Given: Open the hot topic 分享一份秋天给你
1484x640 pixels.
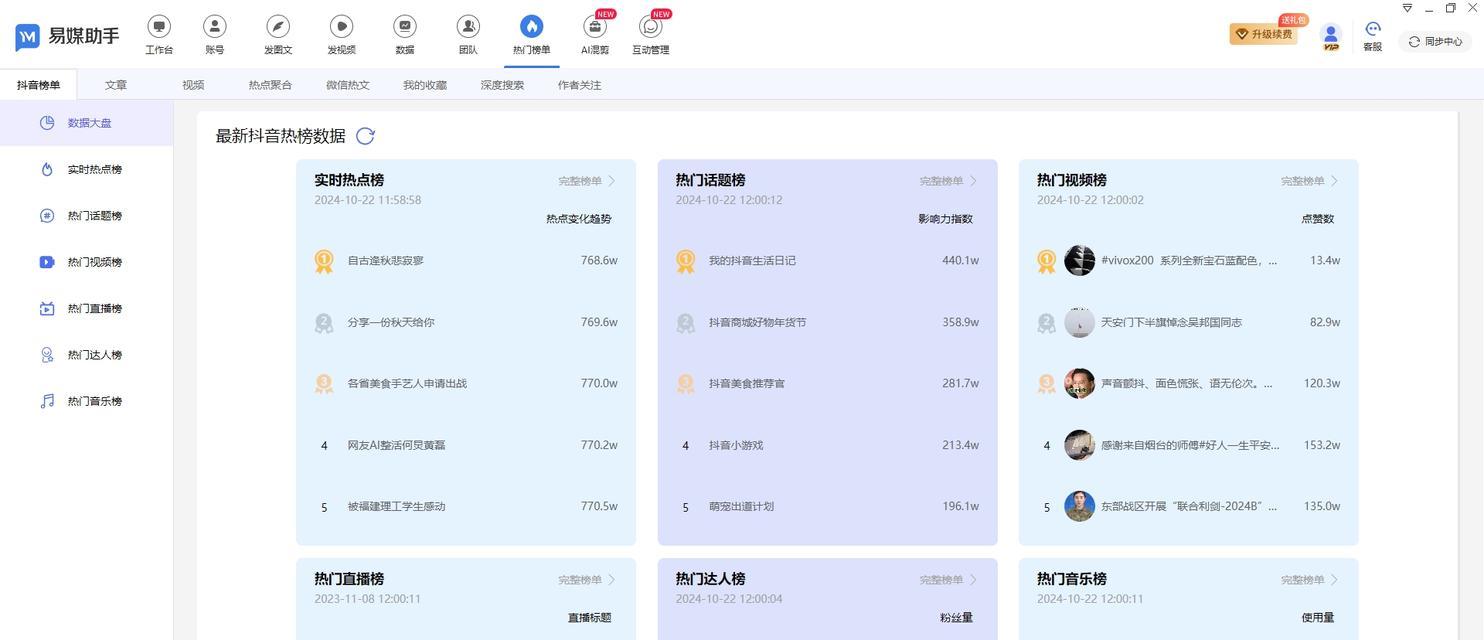Looking at the screenshot, I should [391, 322].
